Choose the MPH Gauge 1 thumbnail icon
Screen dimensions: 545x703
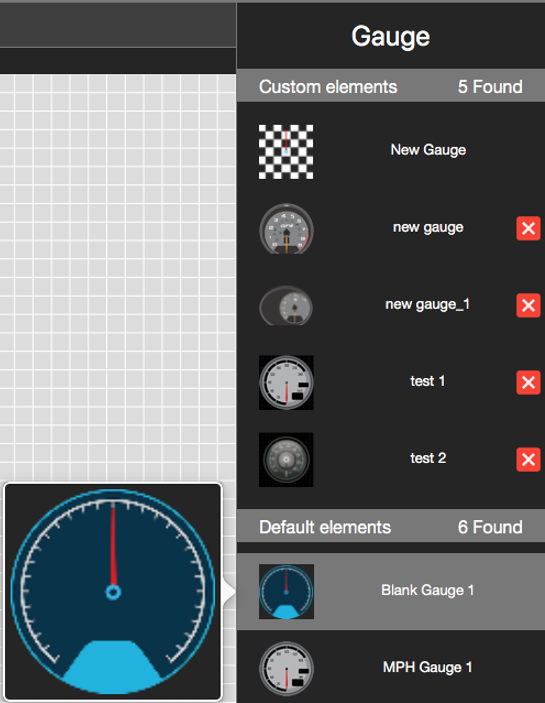click(286, 668)
